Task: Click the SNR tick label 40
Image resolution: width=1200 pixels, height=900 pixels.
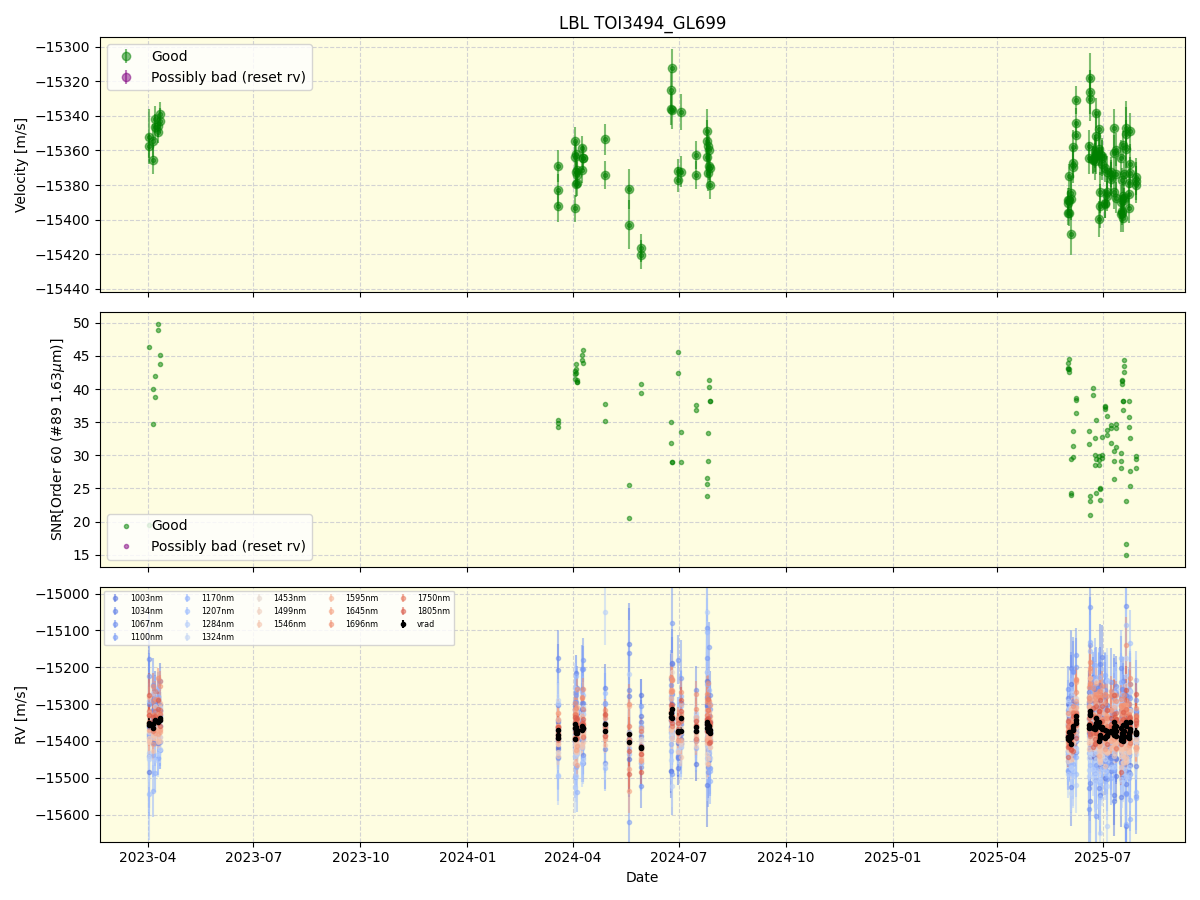Action: [84, 389]
